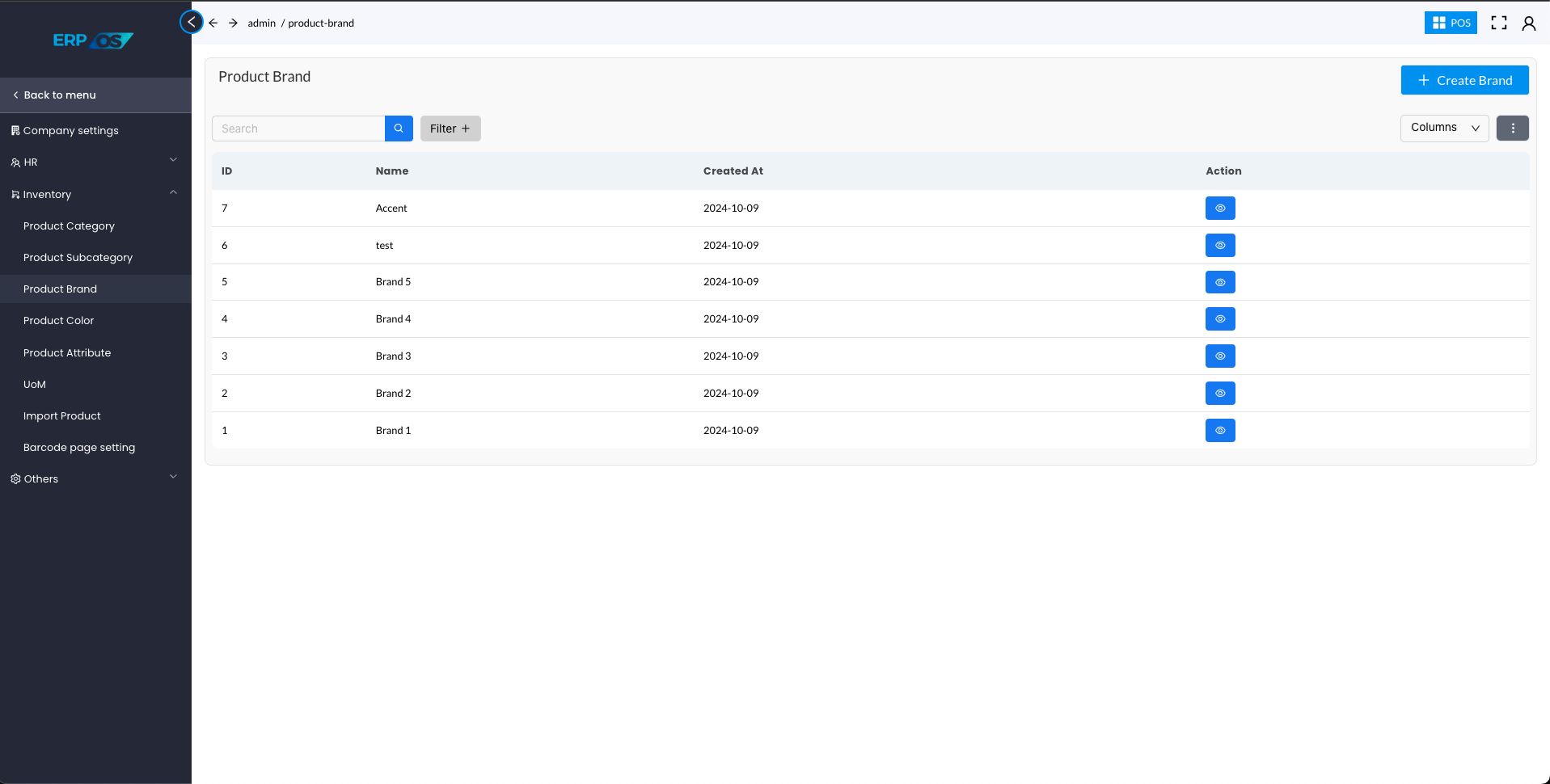Go back to the main menu
Image resolution: width=1550 pixels, height=784 pixels.
(x=95, y=95)
